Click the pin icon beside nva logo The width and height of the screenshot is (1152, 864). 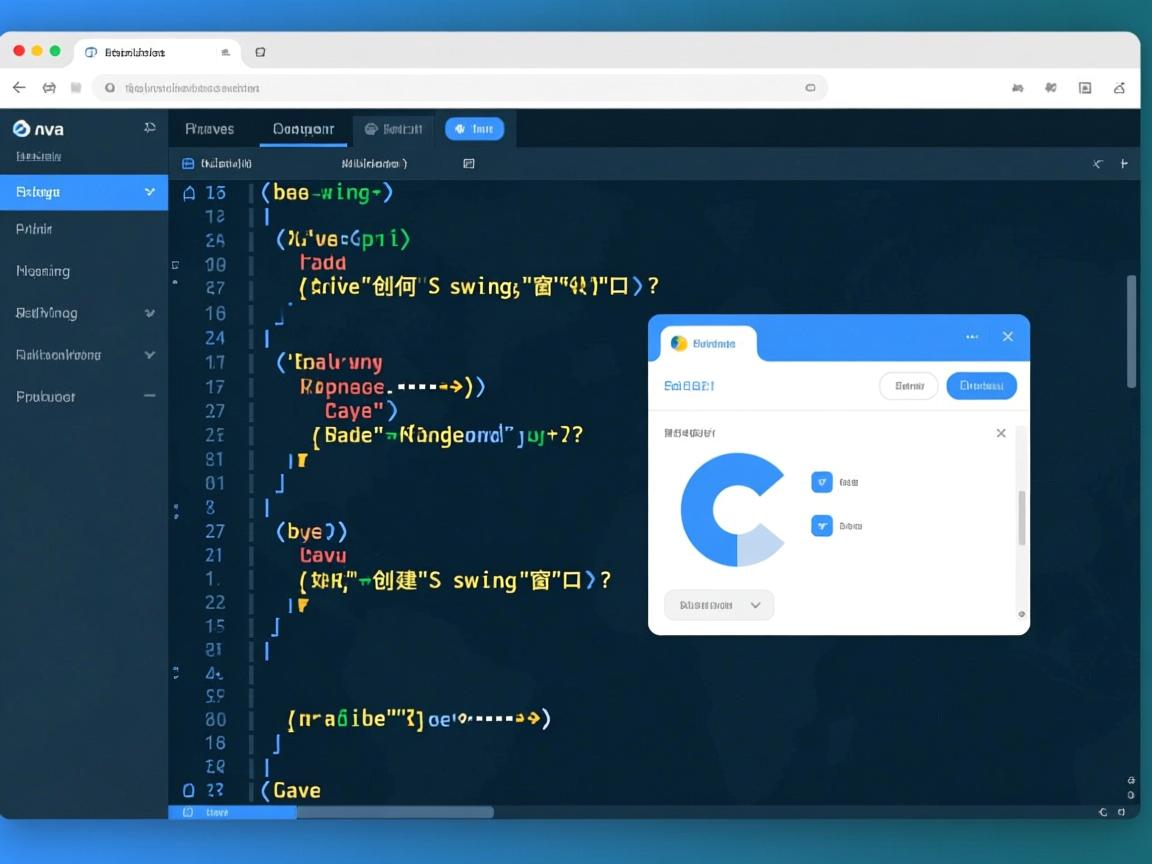pyautogui.click(x=150, y=128)
